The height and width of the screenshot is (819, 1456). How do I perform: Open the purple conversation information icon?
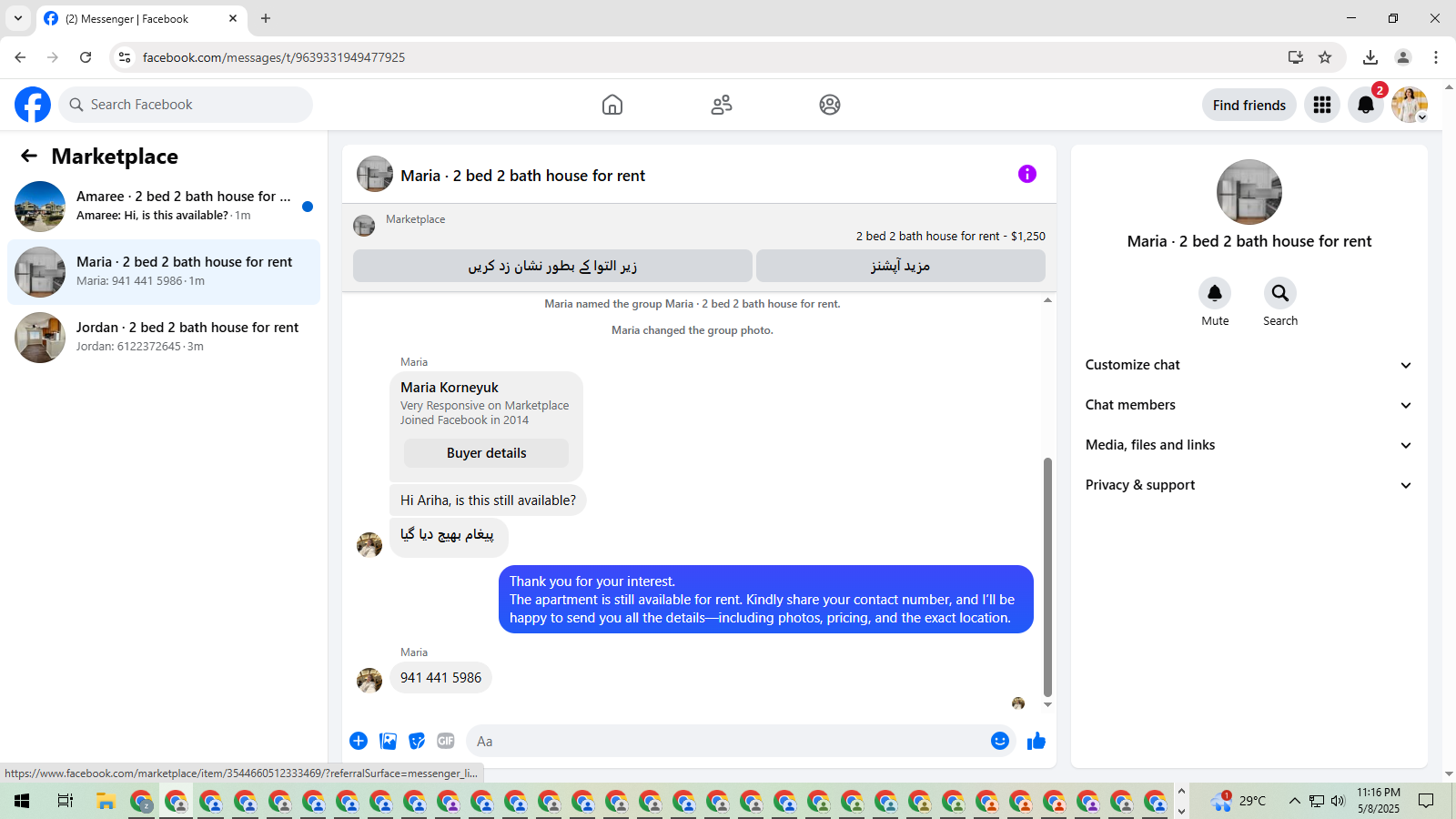click(1027, 174)
